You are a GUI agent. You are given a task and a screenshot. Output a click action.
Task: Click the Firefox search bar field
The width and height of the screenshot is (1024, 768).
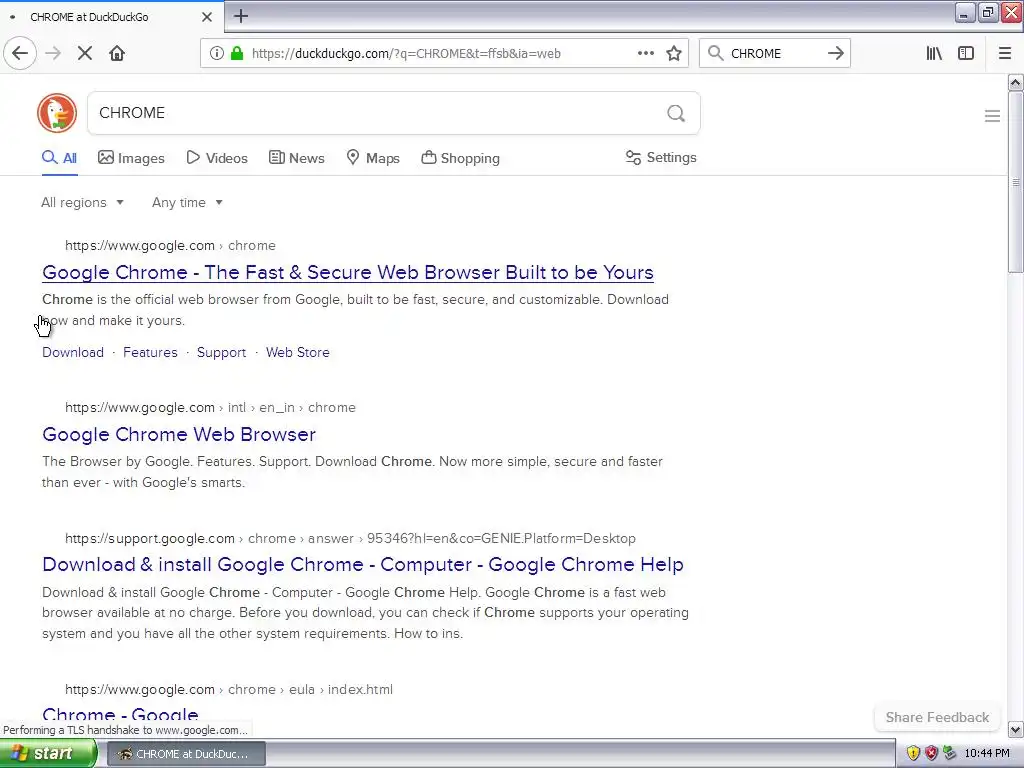click(774, 54)
